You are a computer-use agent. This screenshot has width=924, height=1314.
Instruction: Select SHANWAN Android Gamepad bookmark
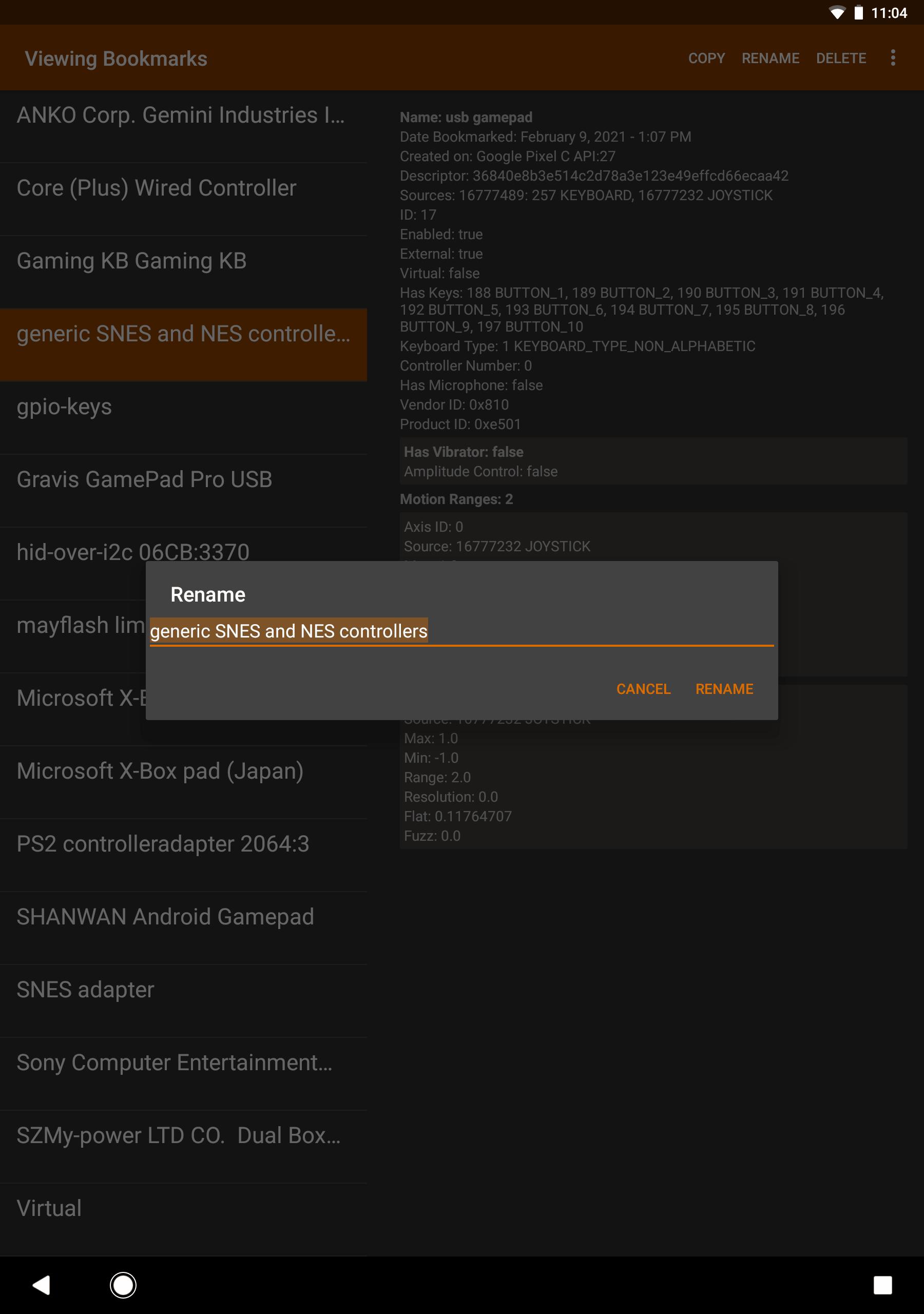[183, 927]
